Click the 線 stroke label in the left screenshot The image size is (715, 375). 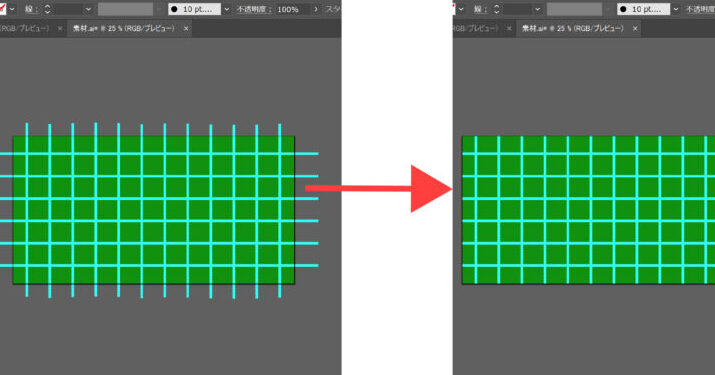(x=30, y=9)
